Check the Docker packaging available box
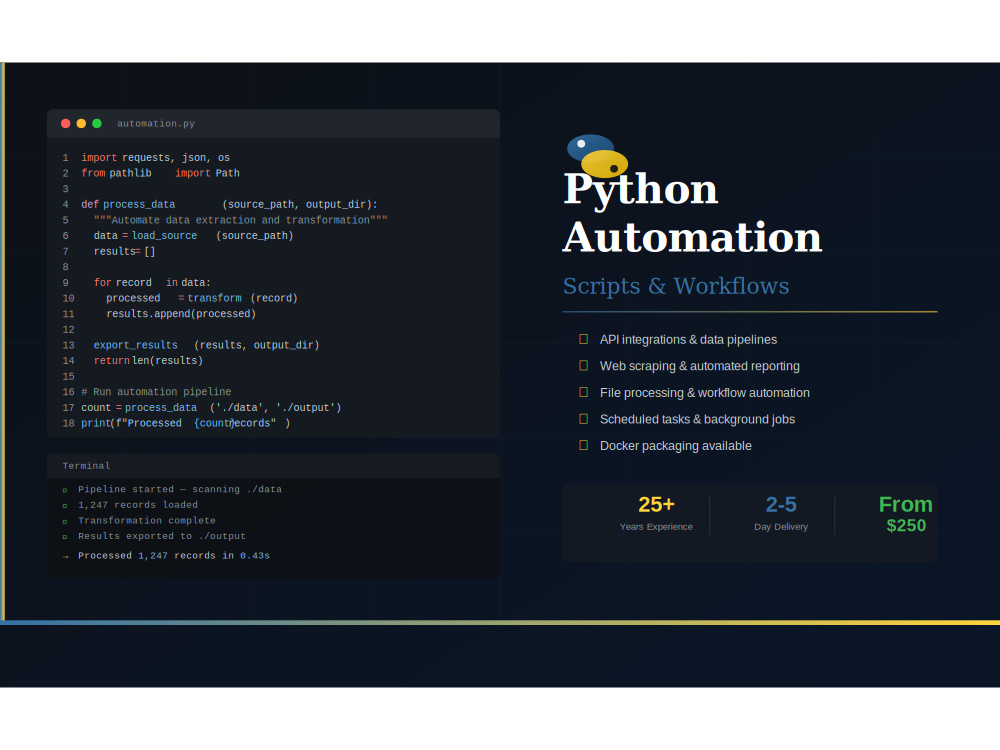 click(584, 445)
